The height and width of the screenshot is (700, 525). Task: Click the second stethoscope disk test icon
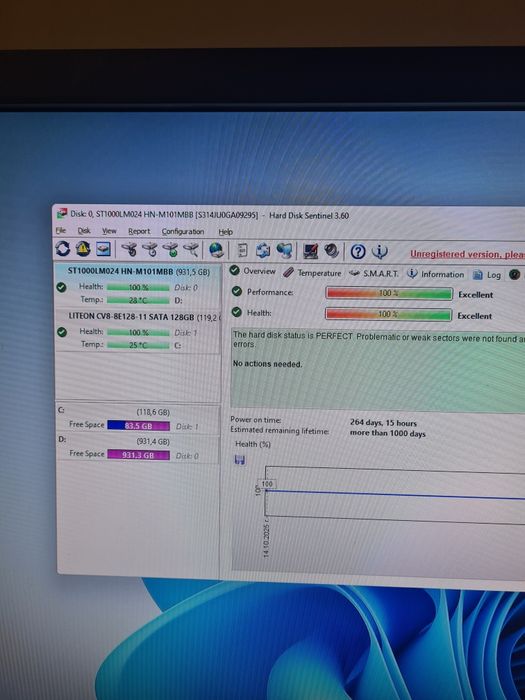[x=150, y=250]
